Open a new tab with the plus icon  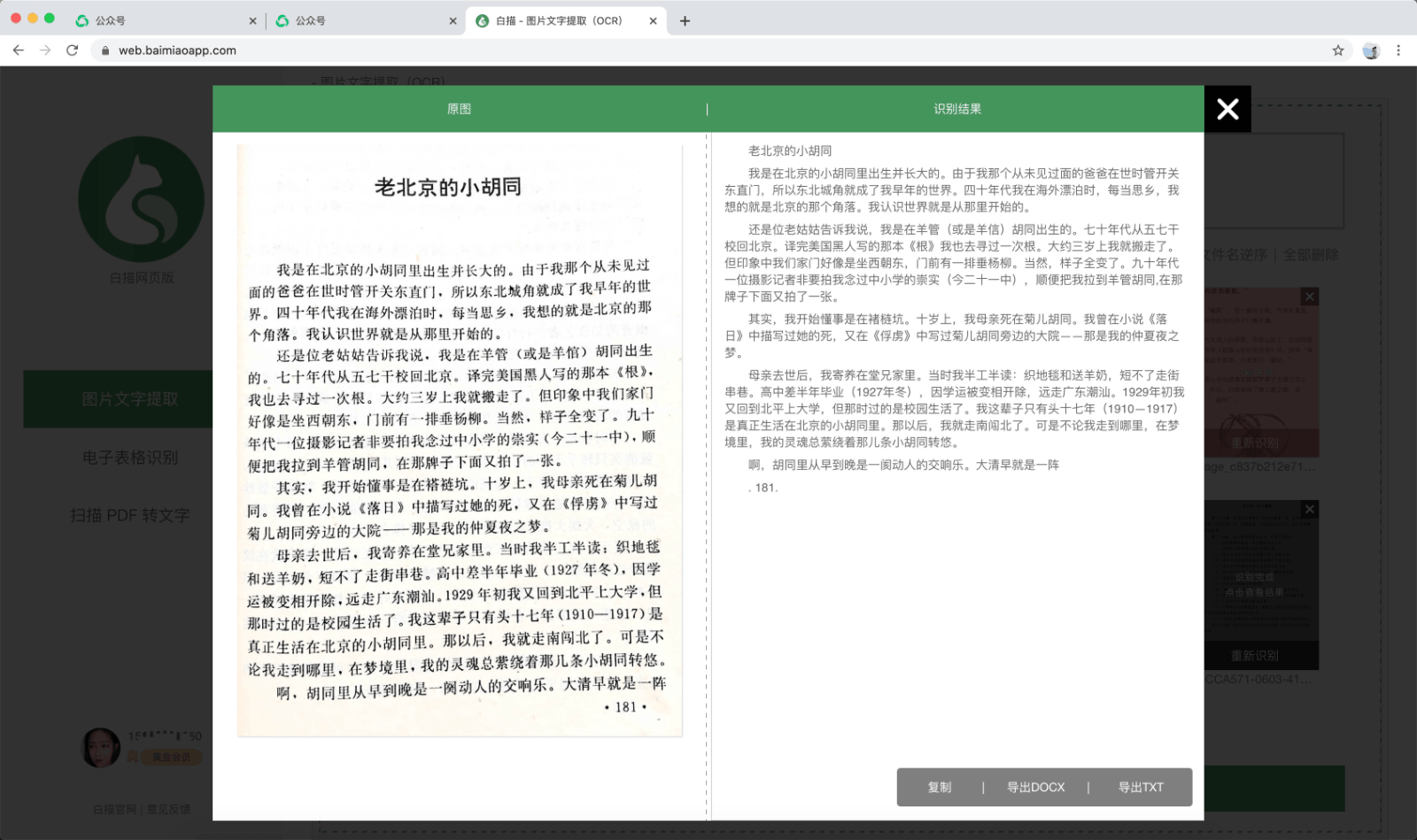tap(686, 20)
